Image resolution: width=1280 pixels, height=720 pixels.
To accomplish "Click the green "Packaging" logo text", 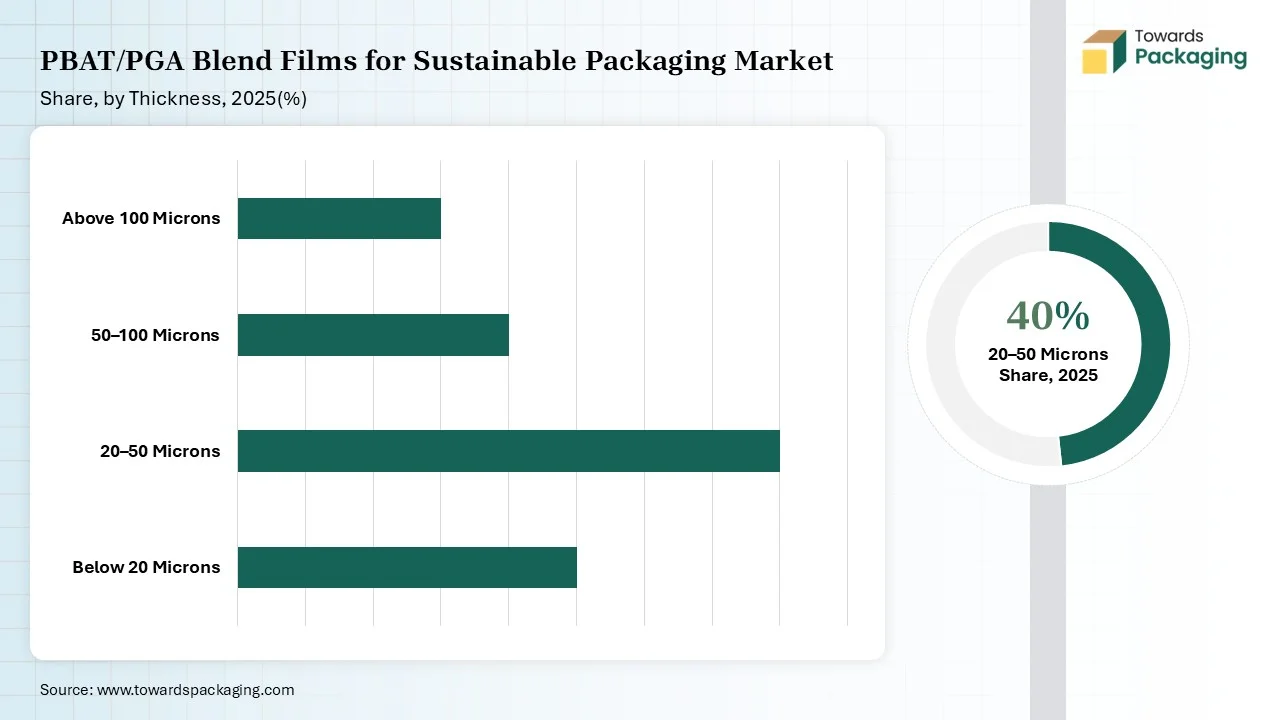I will pos(1190,57).
